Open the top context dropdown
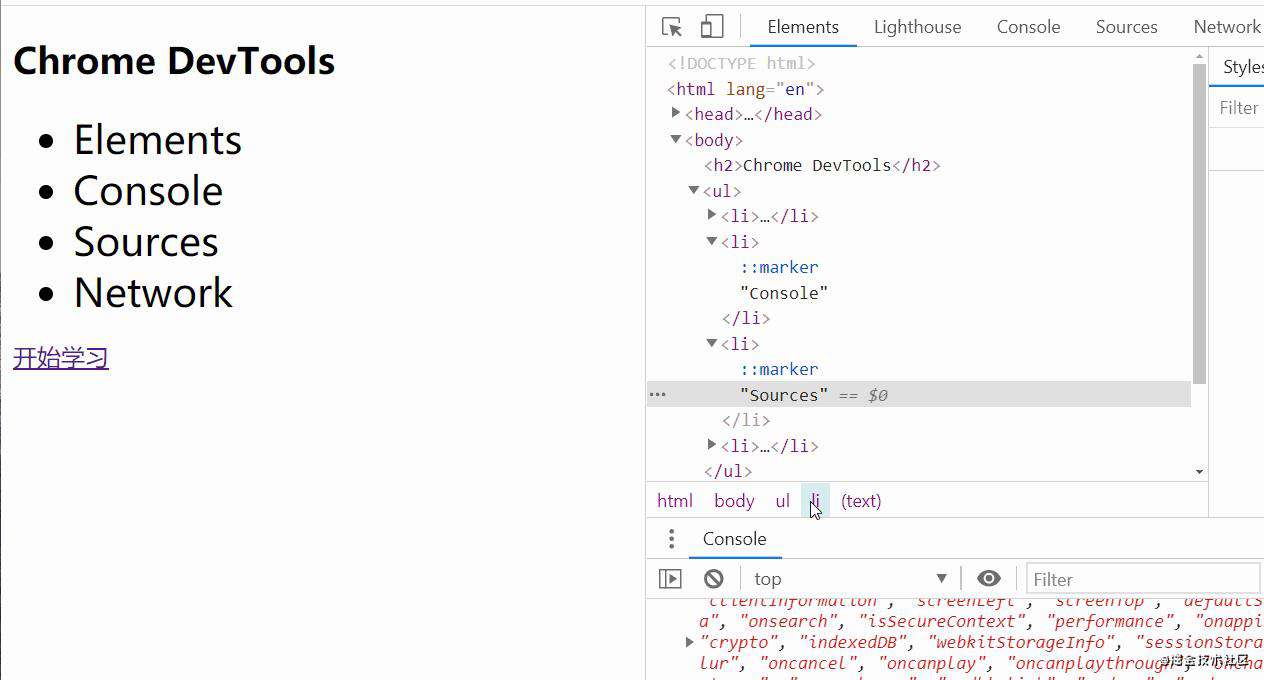The width and height of the screenshot is (1264, 680). pos(850,579)
